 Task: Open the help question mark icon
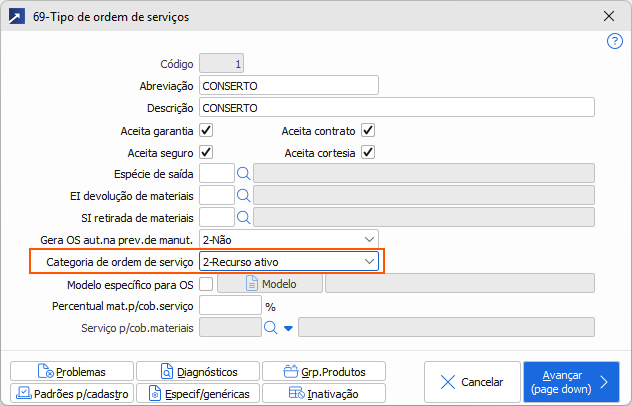(614, 41)
